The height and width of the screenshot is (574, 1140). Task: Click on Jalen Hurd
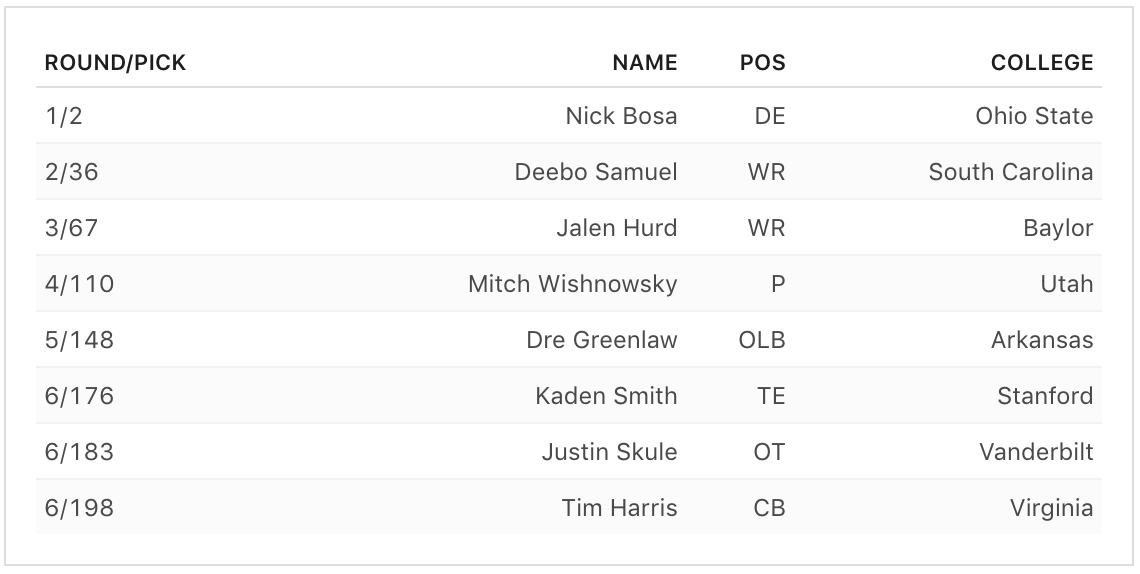pos(616,228)
